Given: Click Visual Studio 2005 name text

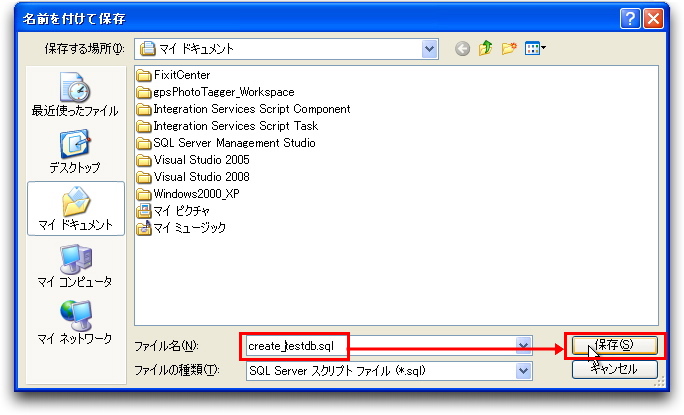Looking at the screenshot, I should point(202,160).
